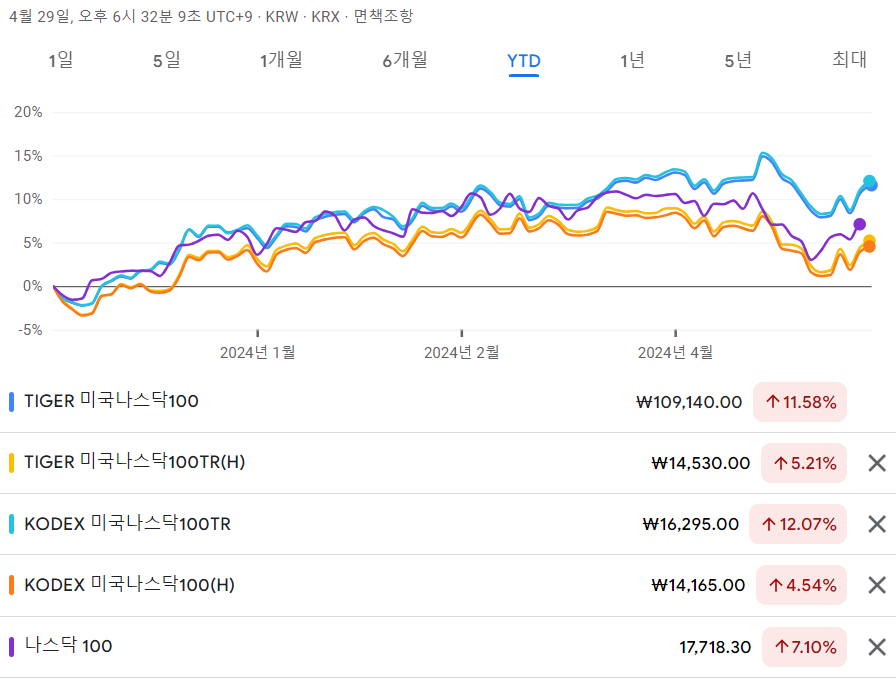Image resolution: width=896 pixels, height=678 pixels.
Task: View the 5년 performance chart
Action: pos(736,61)
